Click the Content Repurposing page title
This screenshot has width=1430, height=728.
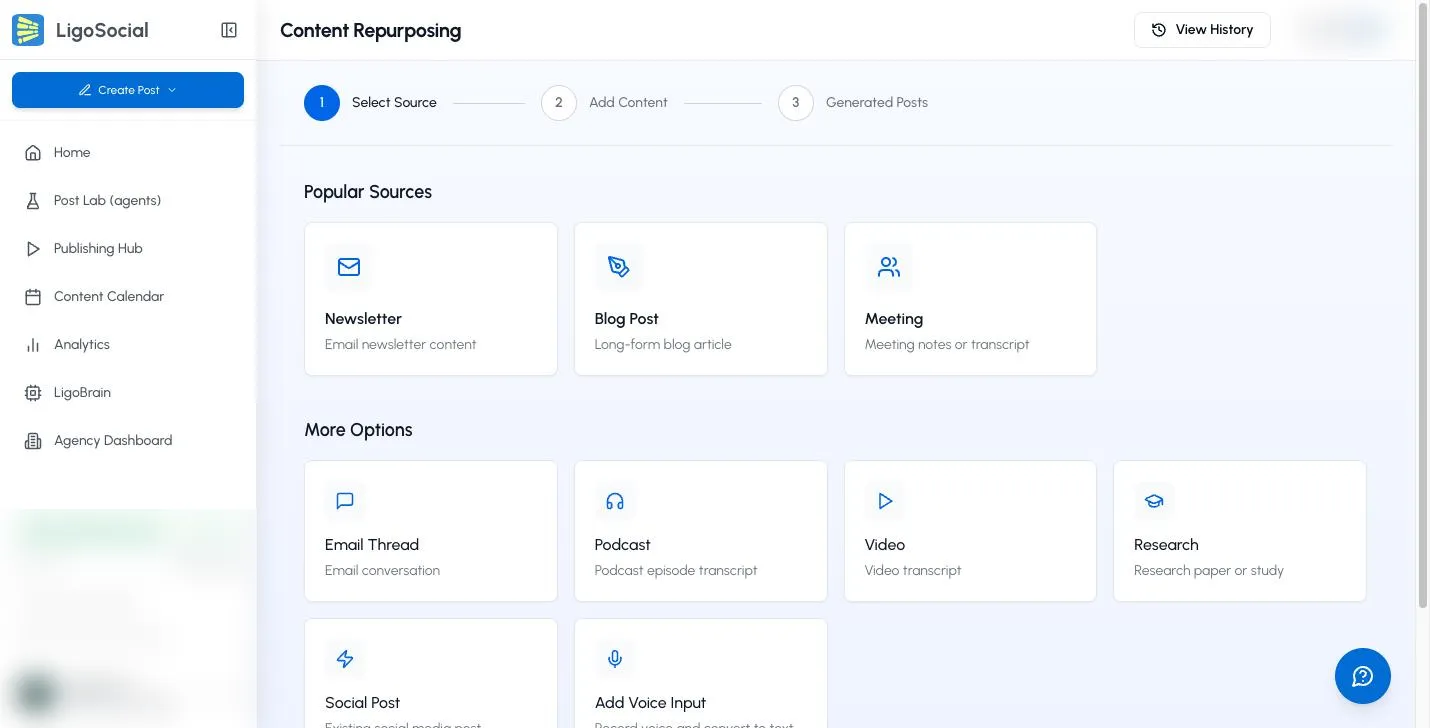pyautogui.click(x=371, y=30)
